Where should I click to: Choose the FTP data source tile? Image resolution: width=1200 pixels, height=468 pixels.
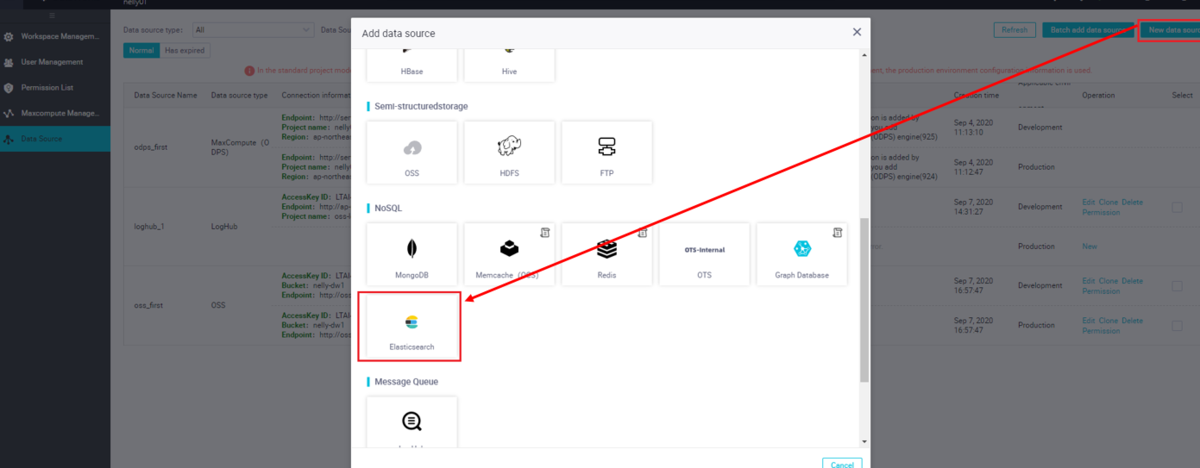click(606, 153)
